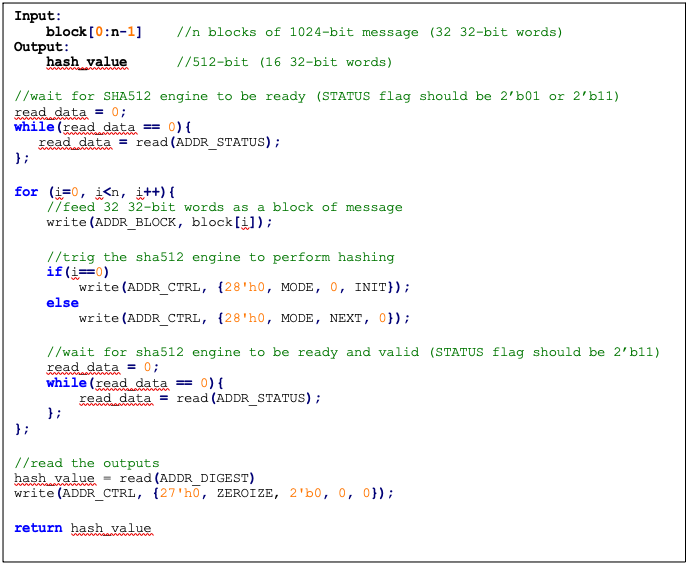Click the 'for' loop keyword
The image size is (688, 563).
[26, 191]
